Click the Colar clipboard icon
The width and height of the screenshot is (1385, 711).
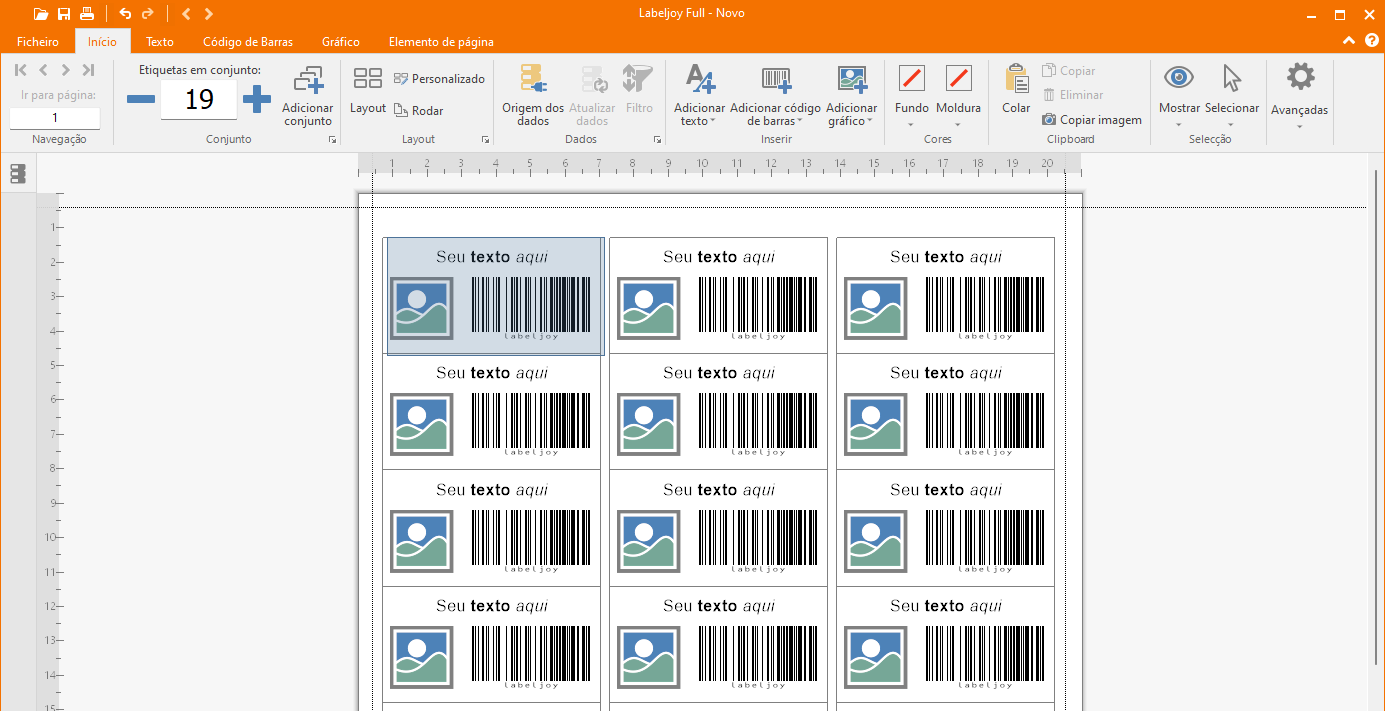coord(1016,80)
